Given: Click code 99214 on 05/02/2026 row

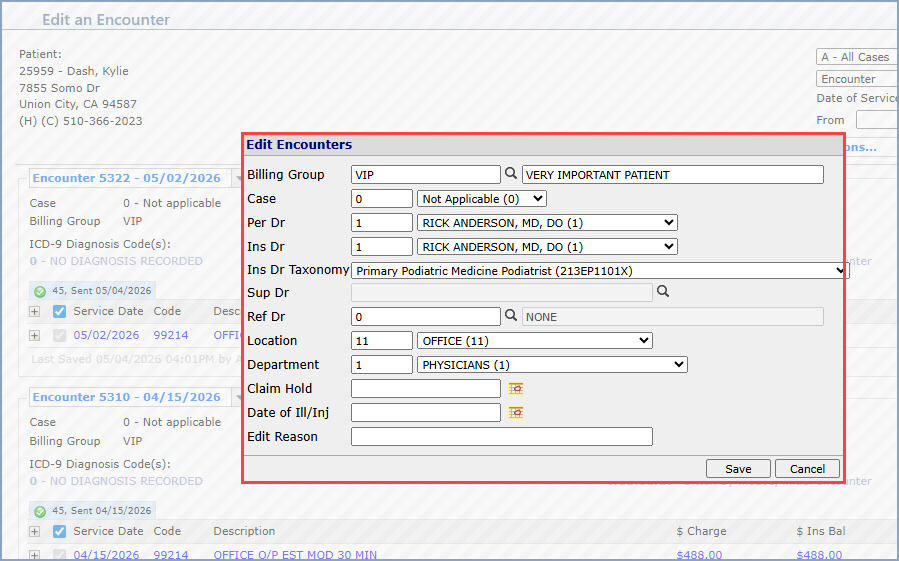Looking at the screenshot, I should 171,335.
